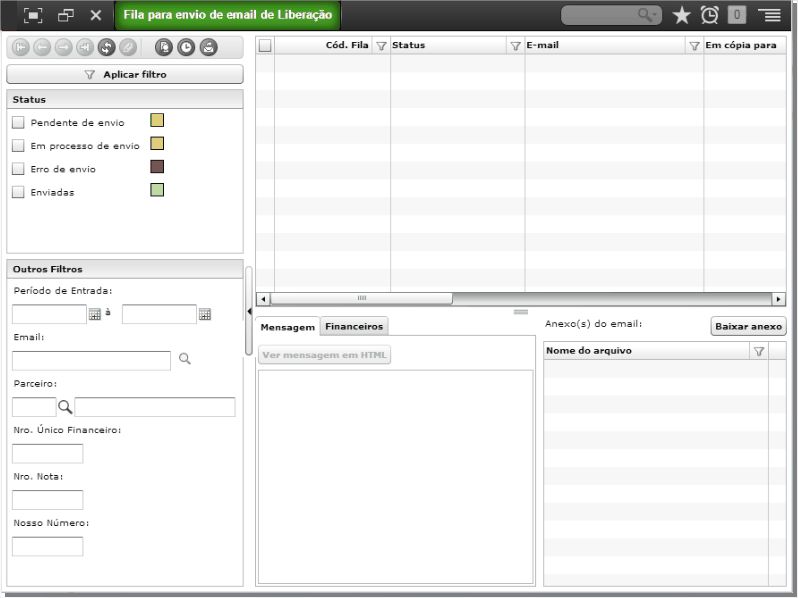Click the Aplicar filtro button

pos(125,74)
